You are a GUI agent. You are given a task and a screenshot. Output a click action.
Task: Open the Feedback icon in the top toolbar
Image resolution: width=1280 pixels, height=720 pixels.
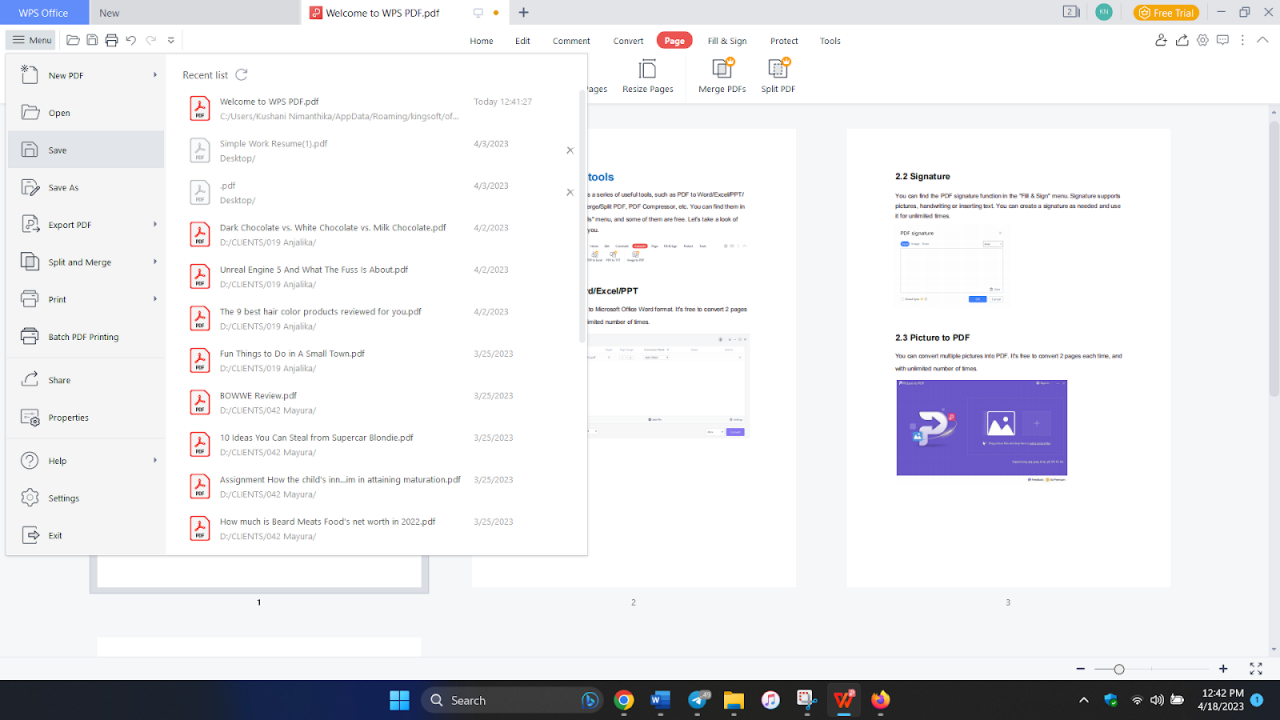(1222, 39)
